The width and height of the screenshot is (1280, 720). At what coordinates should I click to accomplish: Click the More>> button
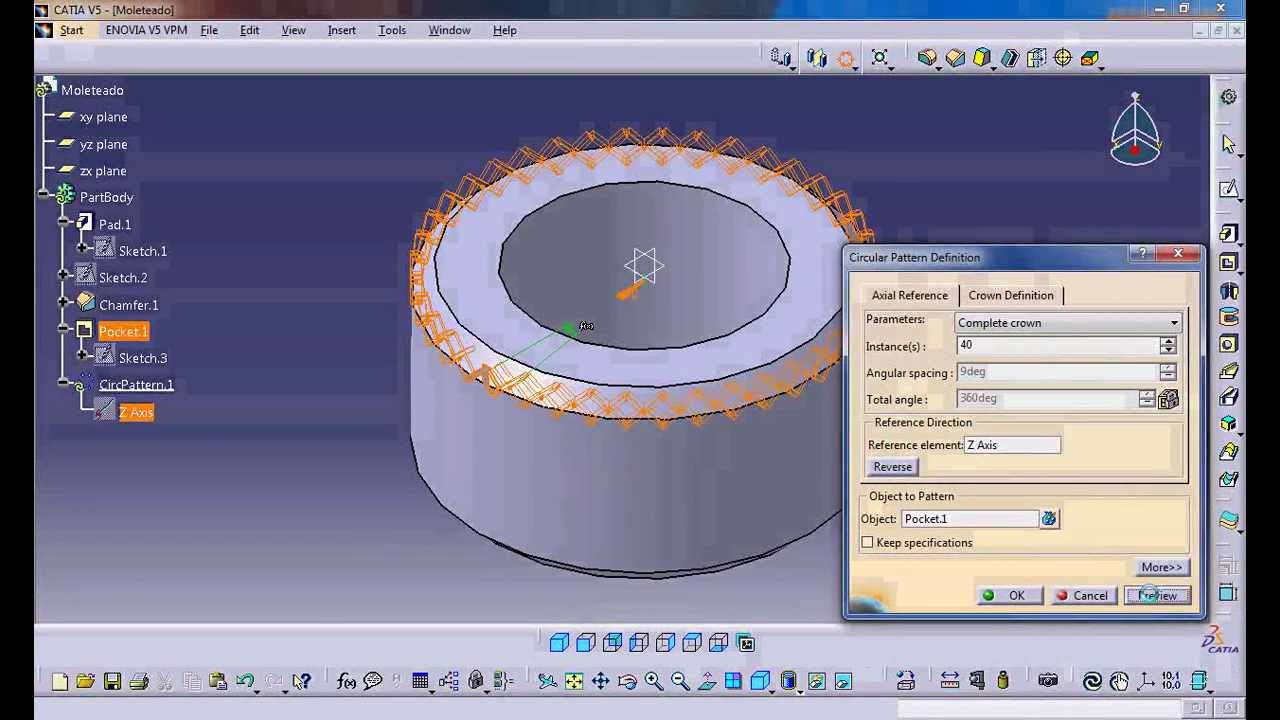[x=1162, y=567]
